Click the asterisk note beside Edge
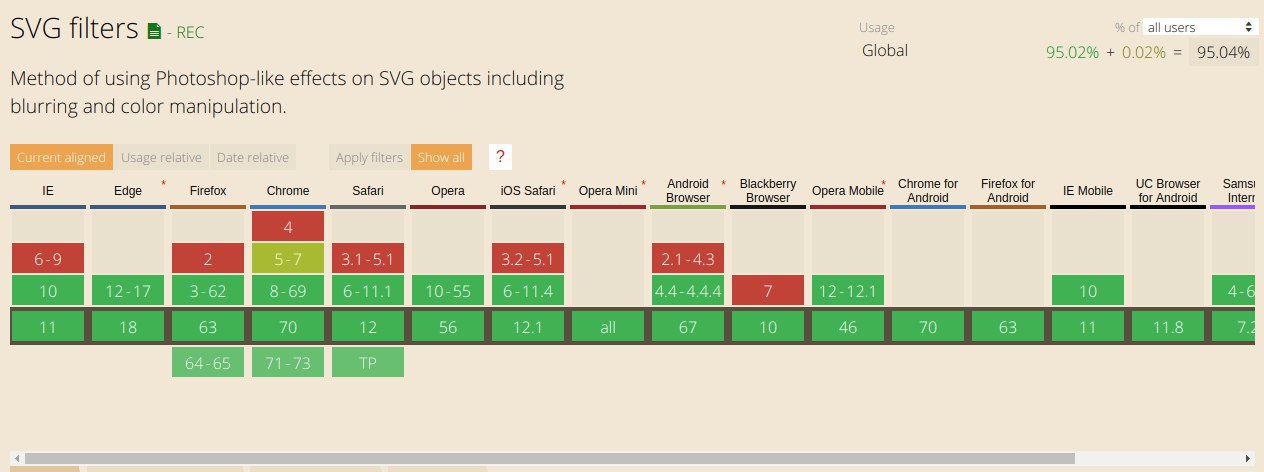The height and width of the screenshot is (472, 1264). tap(163, 184)
